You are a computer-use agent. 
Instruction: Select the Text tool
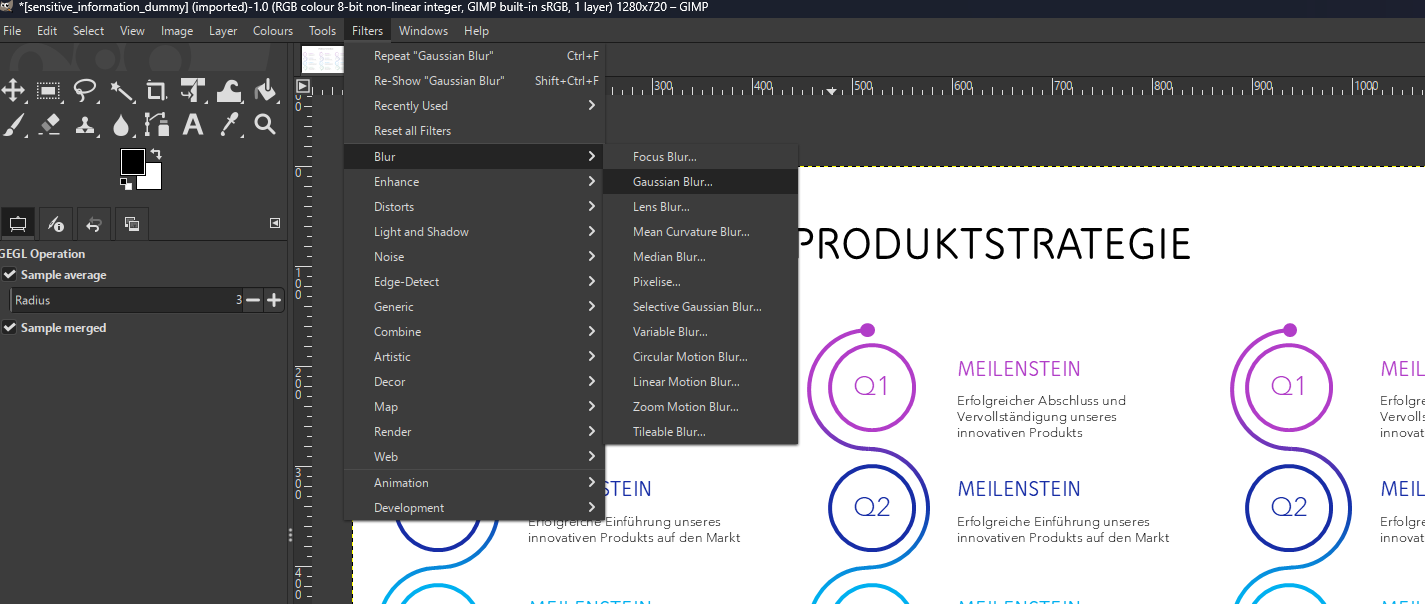(x=193, y=125)
